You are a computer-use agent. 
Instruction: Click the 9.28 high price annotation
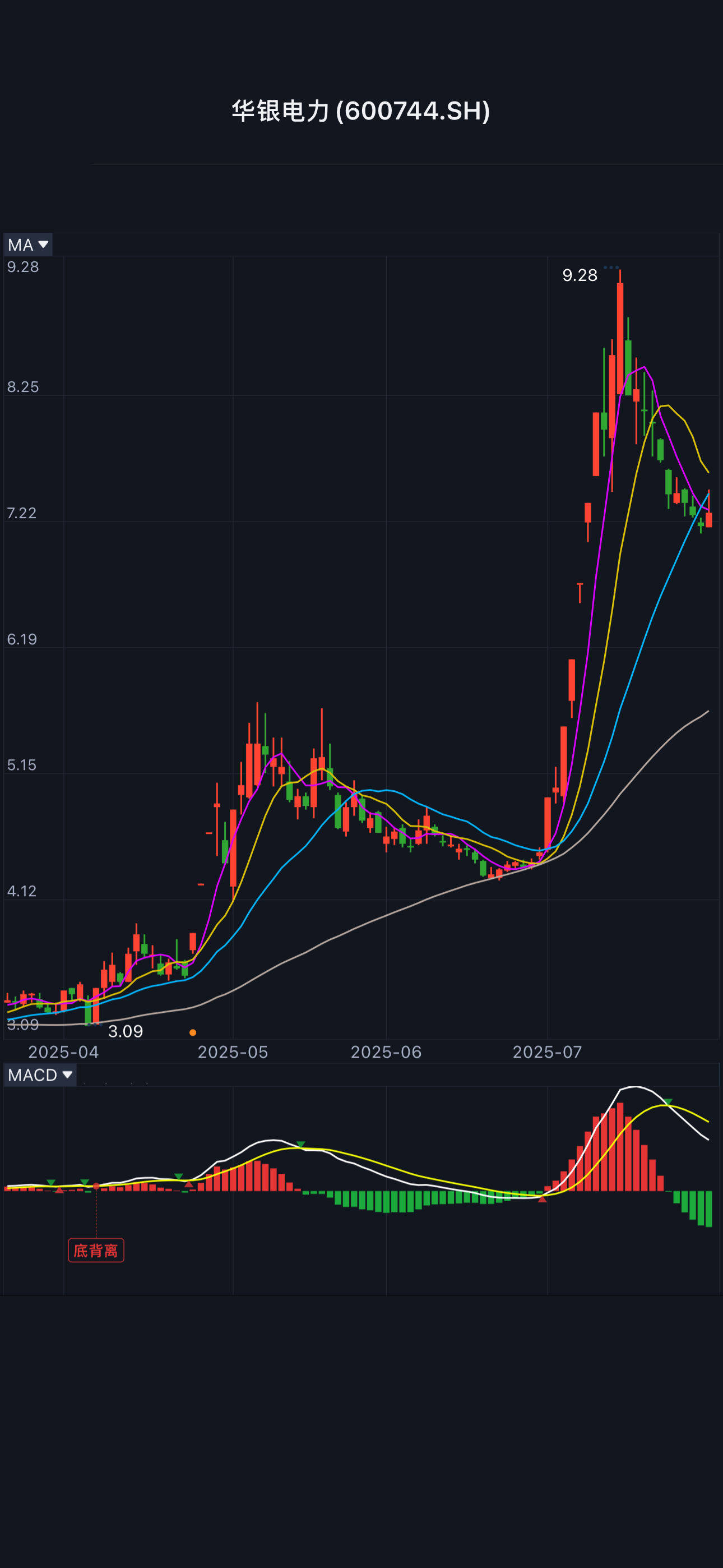(580, 276)
